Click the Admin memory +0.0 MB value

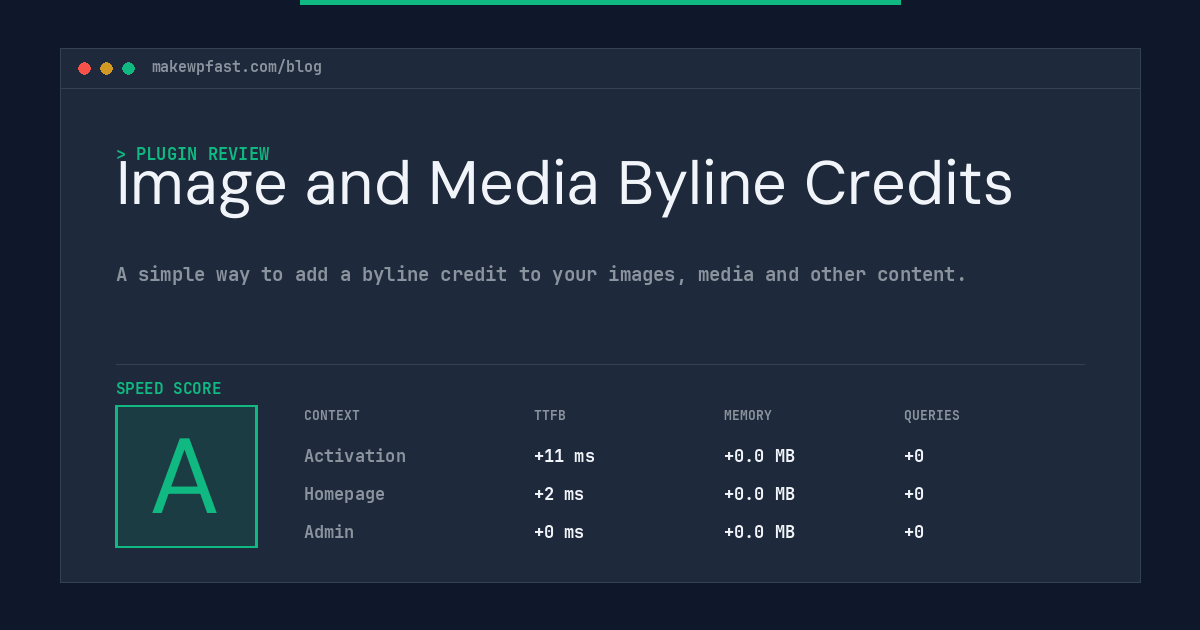759,532
